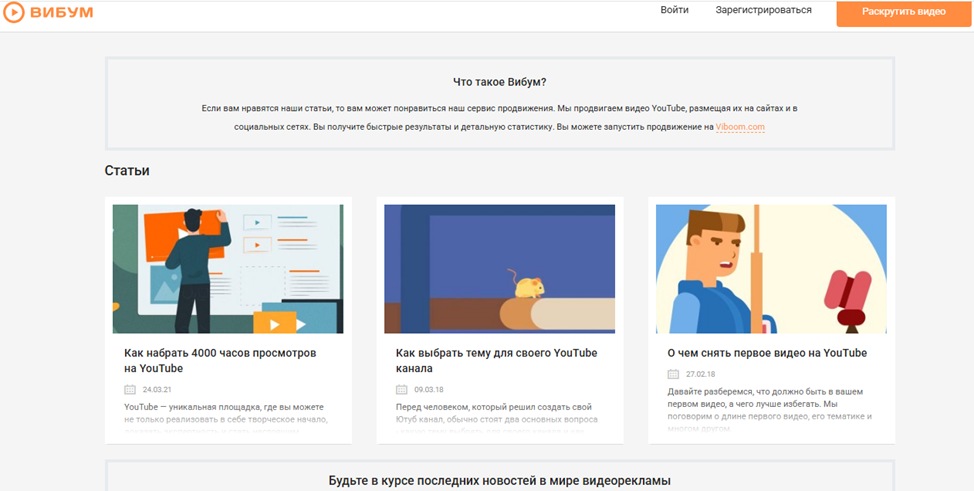Open the thumbnail showing a mouse on a log
The width and height of the screenshot is (974, 491).
tap(499, 268)
